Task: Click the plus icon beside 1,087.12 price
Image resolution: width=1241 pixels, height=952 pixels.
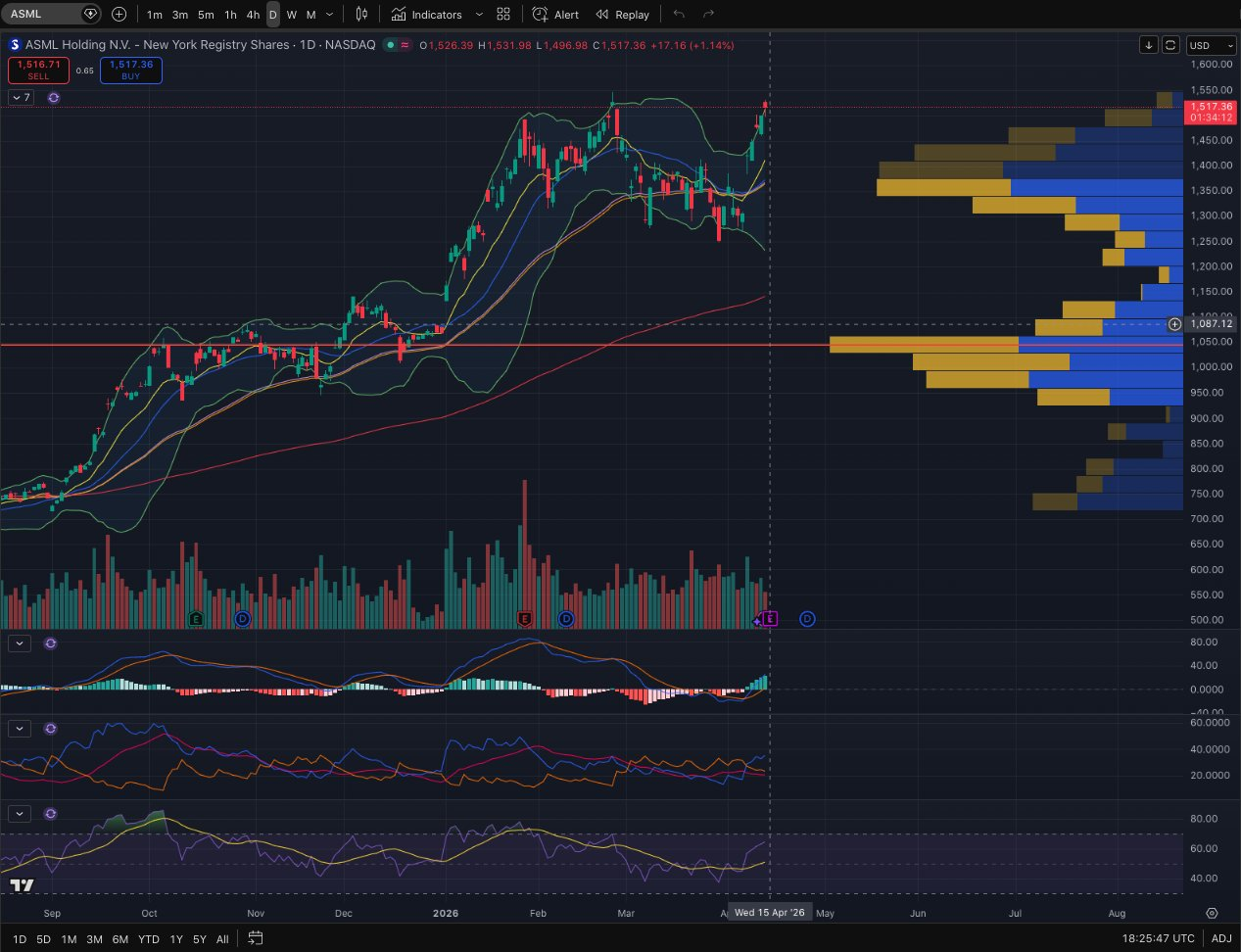Action: (1174, 324)
